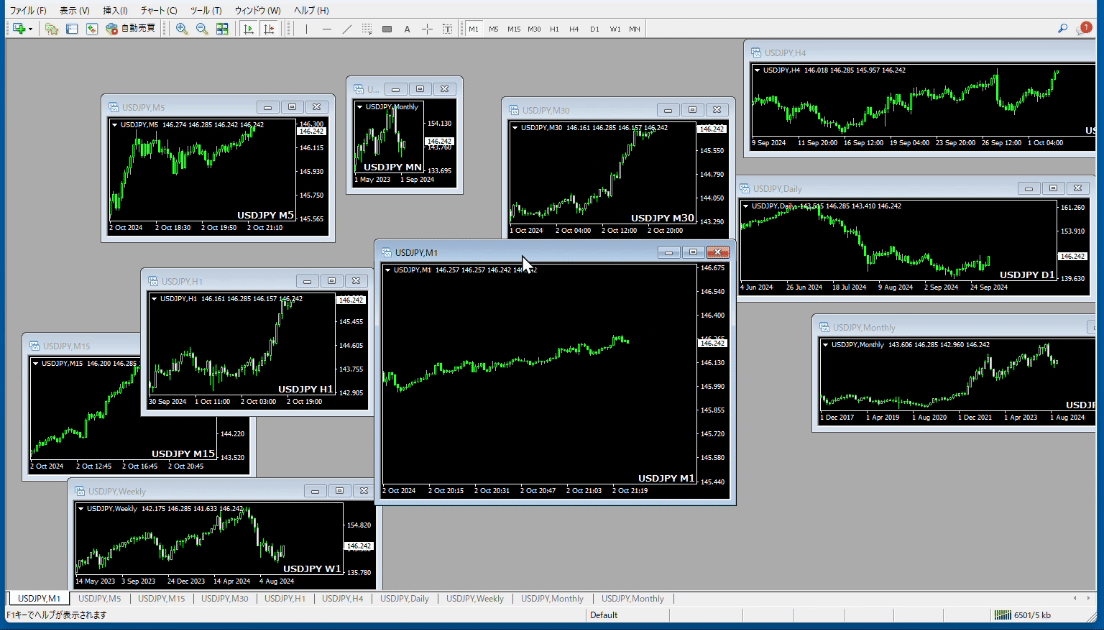Switch to MN timeframe in toolbar

tap(635, 29)
